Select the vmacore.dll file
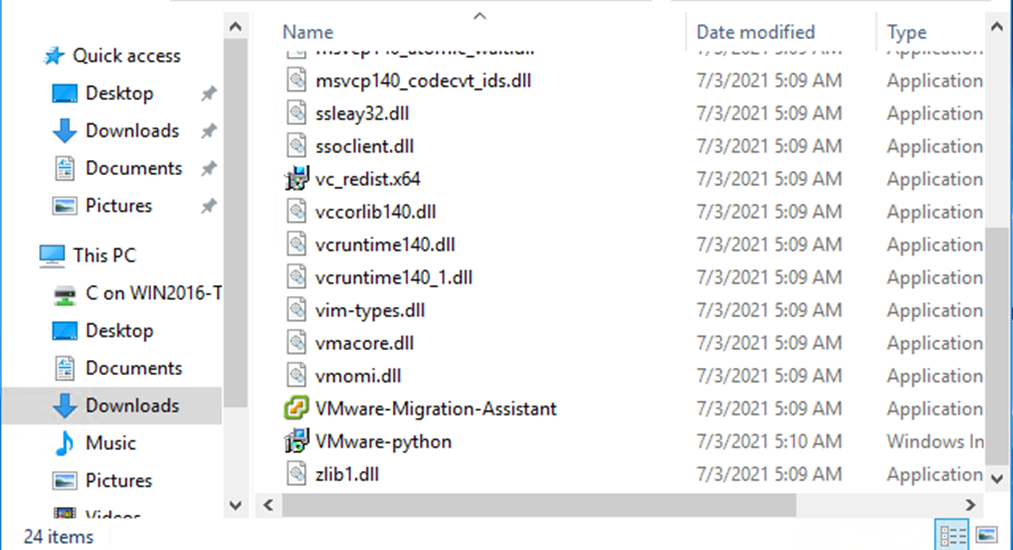The width and height of the screenshot is (1013, 550). [364, 343]
